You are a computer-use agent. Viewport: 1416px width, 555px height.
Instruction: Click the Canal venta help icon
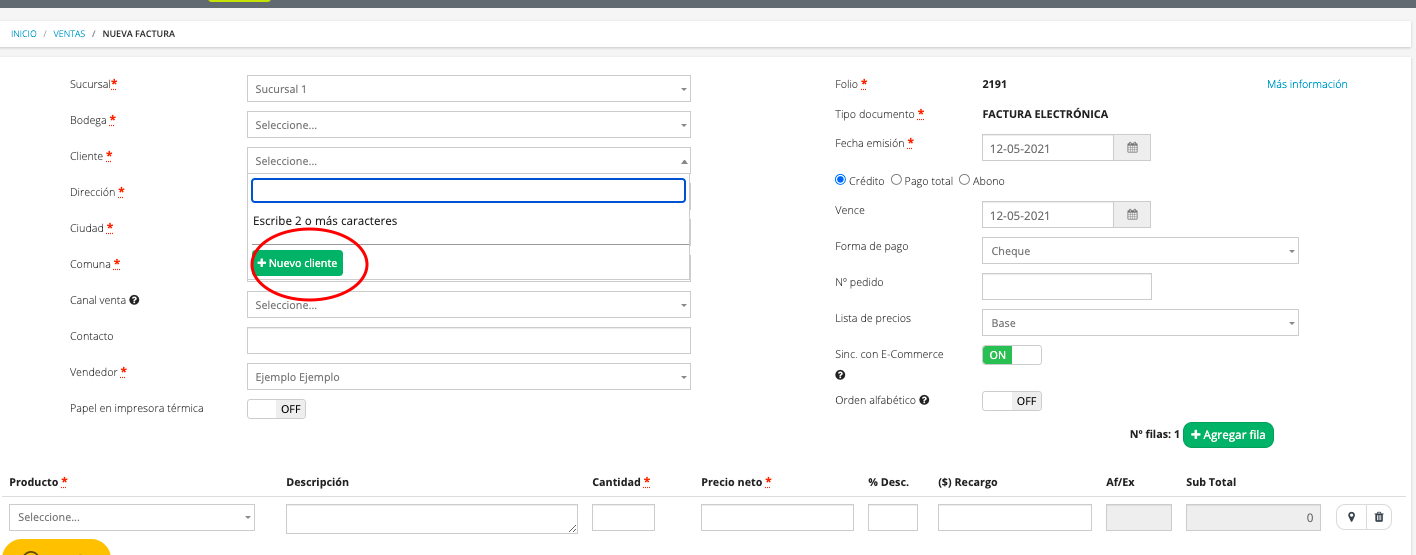tap(134, 300)
